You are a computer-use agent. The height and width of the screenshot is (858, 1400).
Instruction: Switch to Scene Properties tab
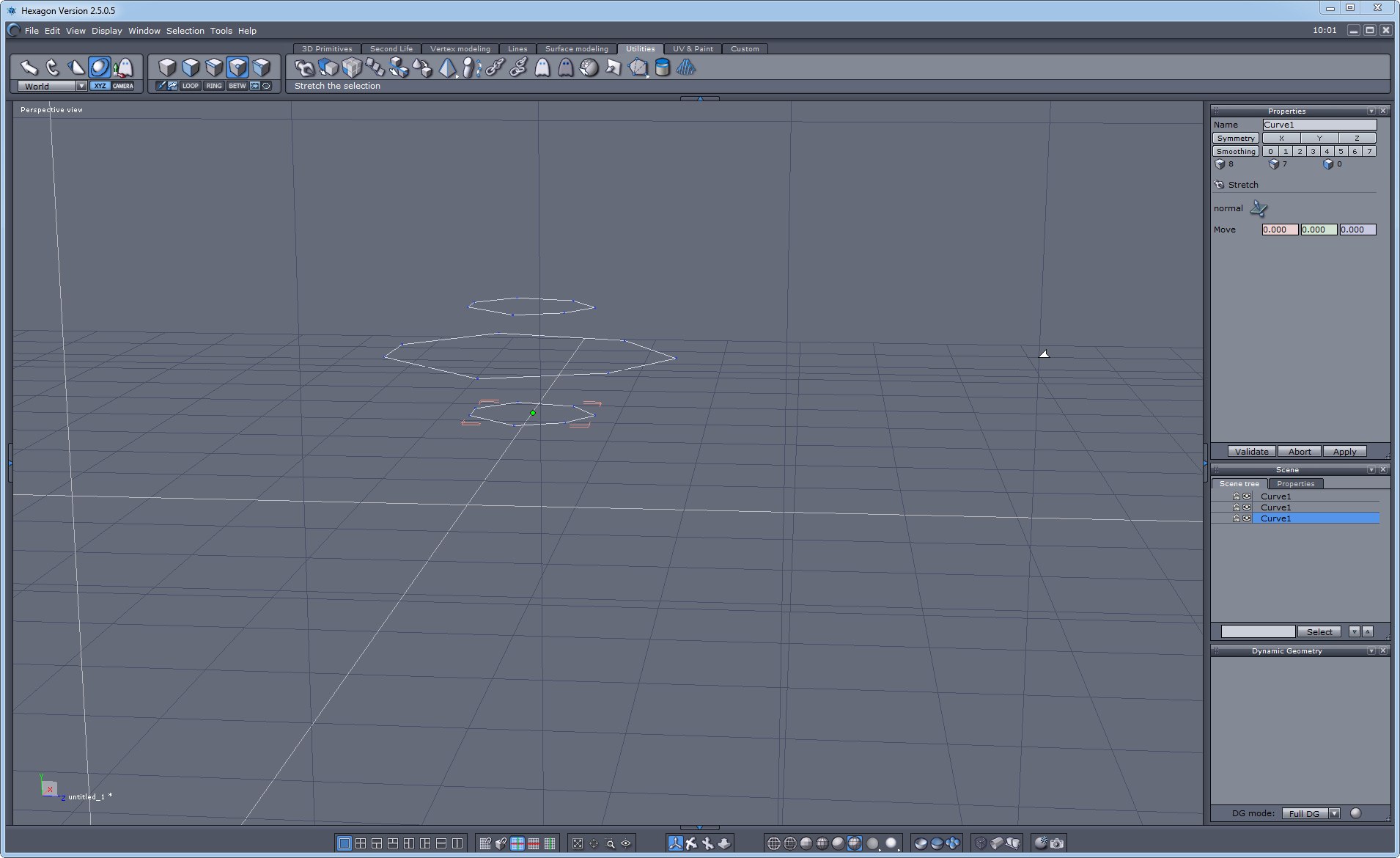click(1295, 484)
